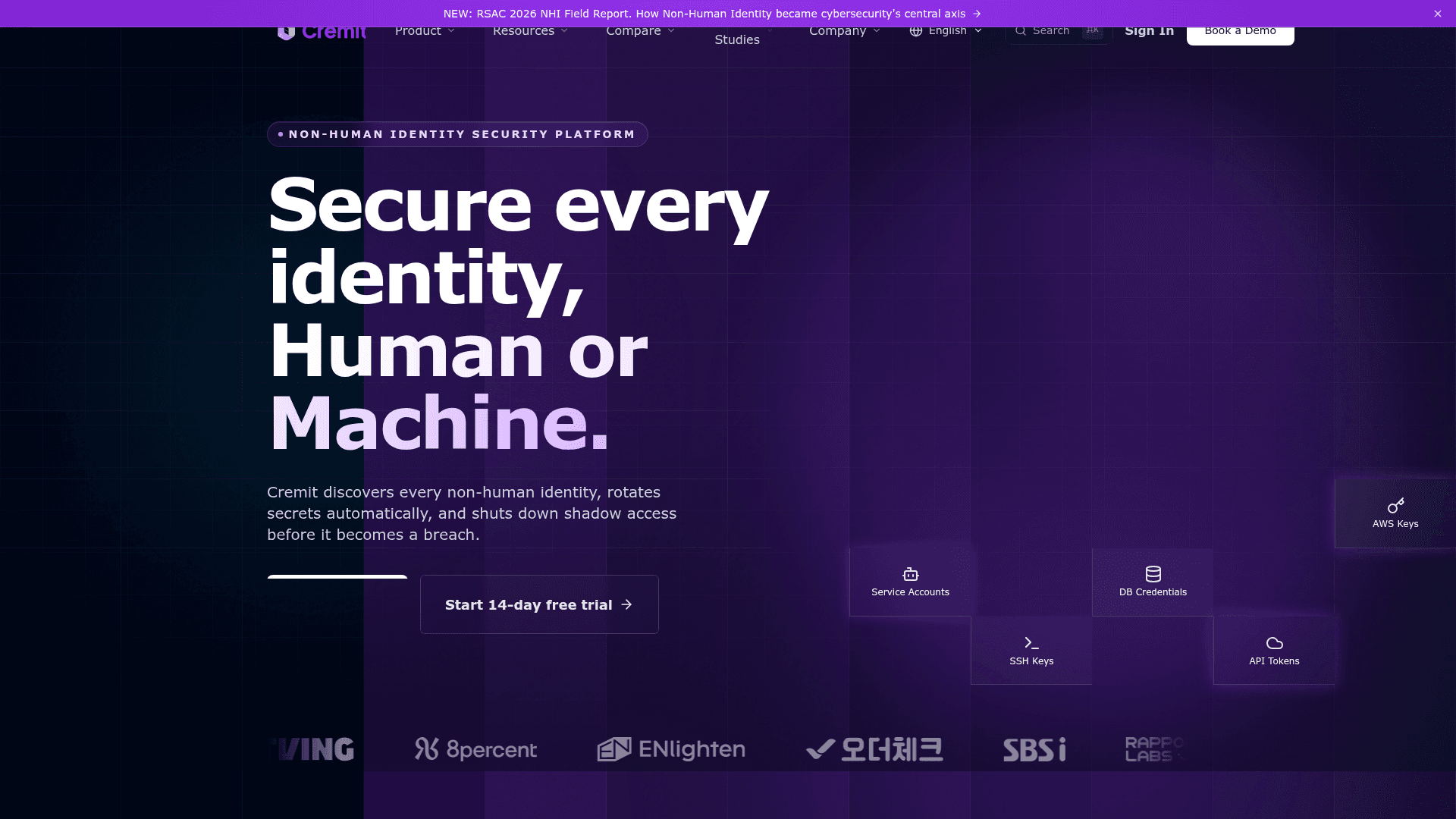The width and height of the screenshot is (1456, 819).
Task: Open the Product menu
Action: (x=425, y=31)
